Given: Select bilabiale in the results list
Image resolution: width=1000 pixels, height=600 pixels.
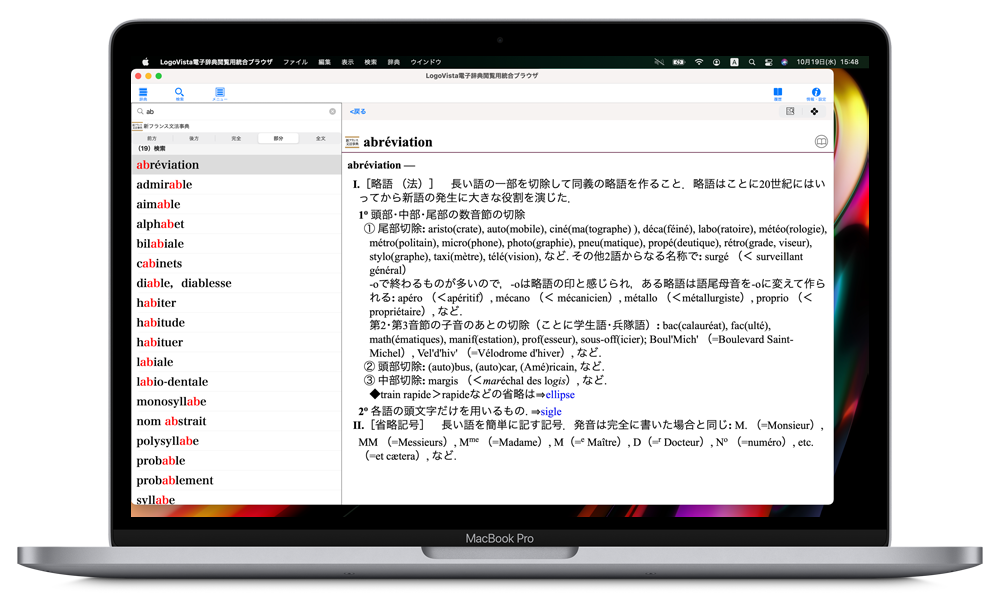Looking at the screenshot, I should point(236,244).
